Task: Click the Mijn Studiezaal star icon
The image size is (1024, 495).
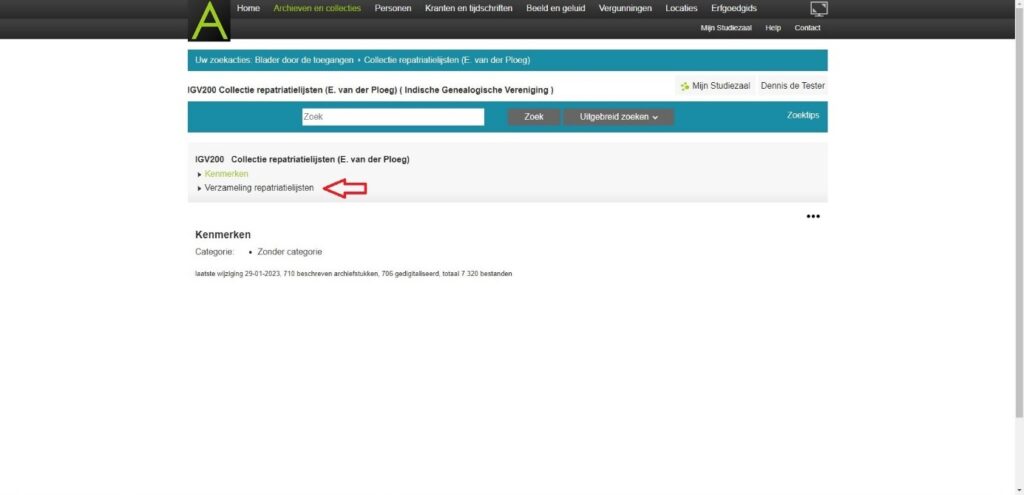Action: tap(685, 87)
